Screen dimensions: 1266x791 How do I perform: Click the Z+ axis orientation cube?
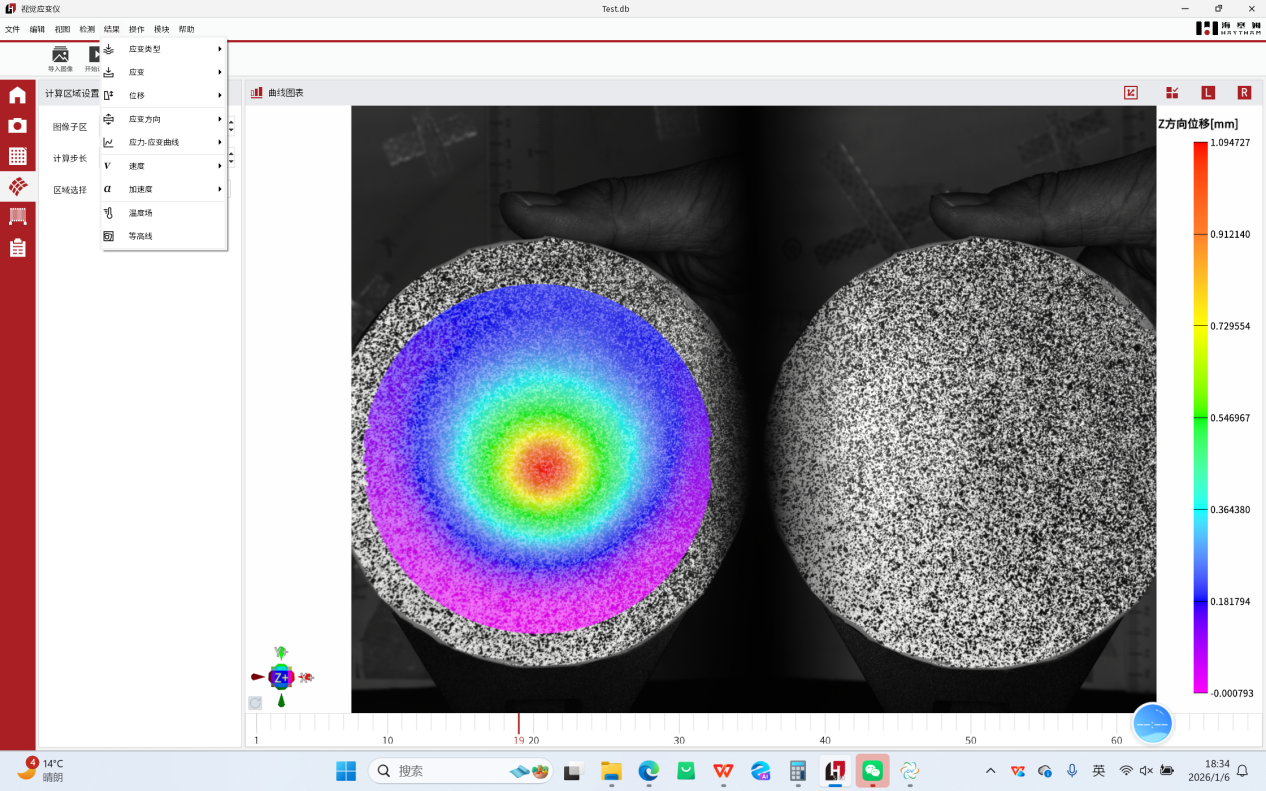pos(281,677)
